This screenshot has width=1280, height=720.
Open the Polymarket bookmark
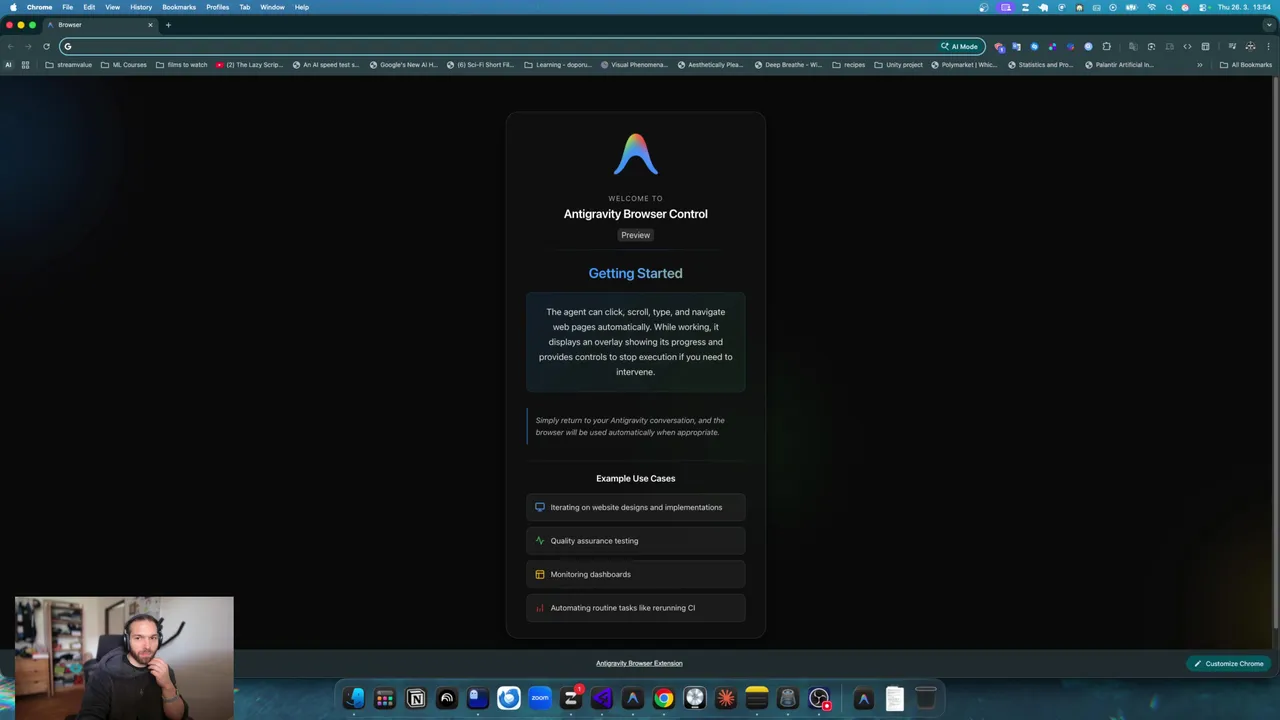tap(964, 65)
